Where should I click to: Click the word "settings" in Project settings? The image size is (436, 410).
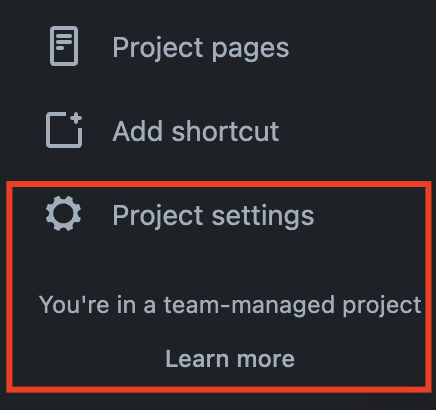263,217
